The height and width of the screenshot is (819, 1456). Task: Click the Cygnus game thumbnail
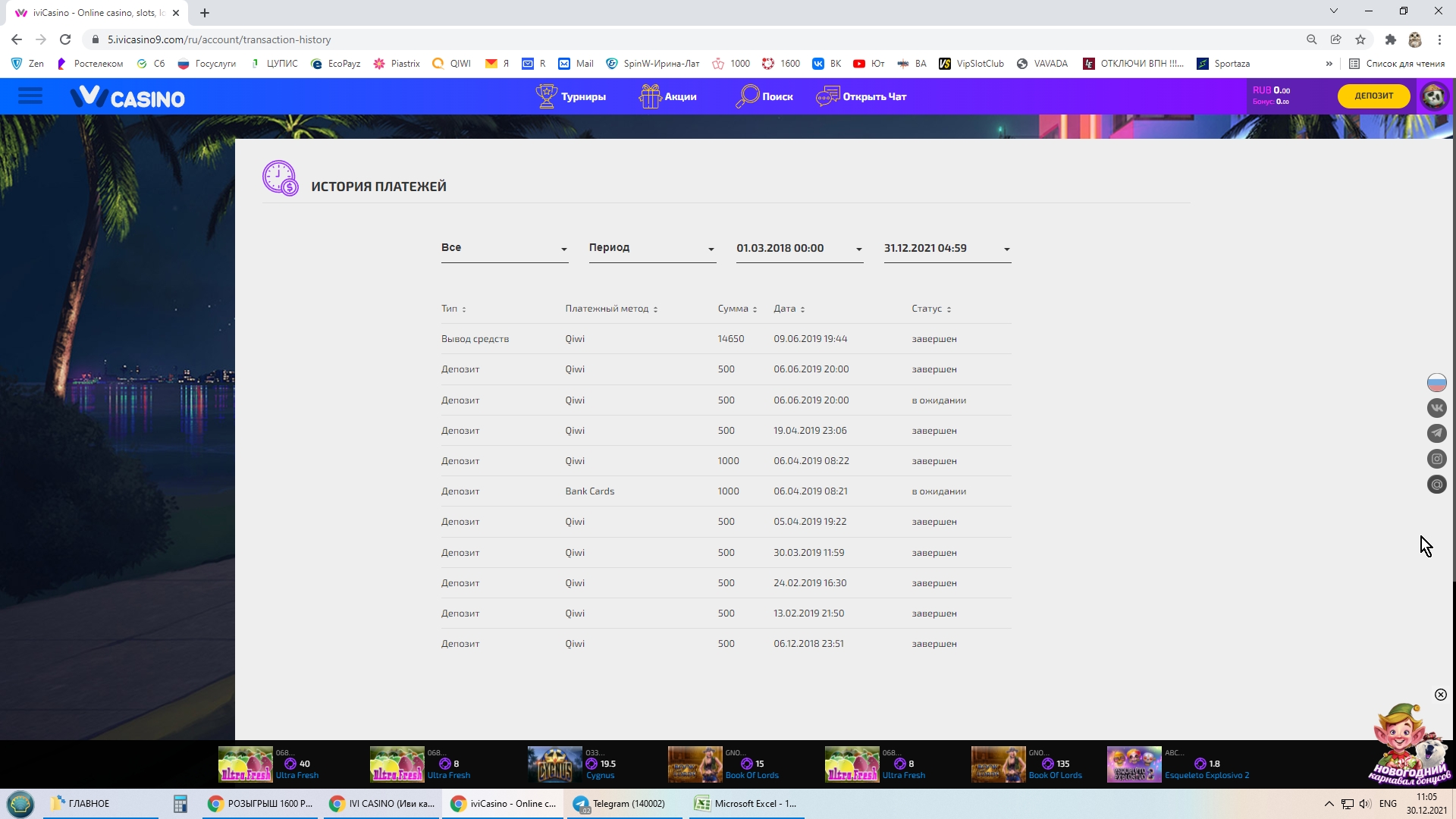click(x=554, y=764)
